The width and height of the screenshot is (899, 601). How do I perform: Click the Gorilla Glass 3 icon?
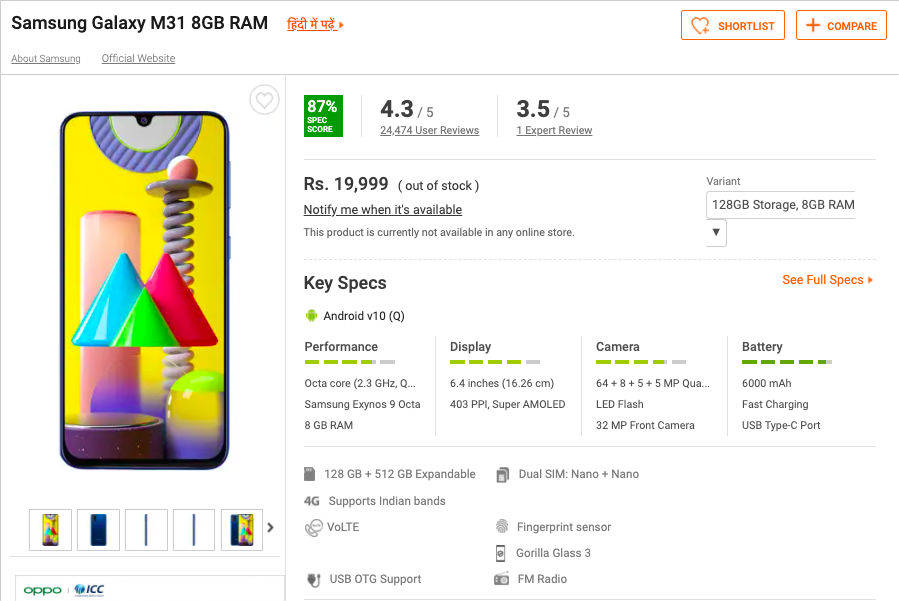(502, 553)
